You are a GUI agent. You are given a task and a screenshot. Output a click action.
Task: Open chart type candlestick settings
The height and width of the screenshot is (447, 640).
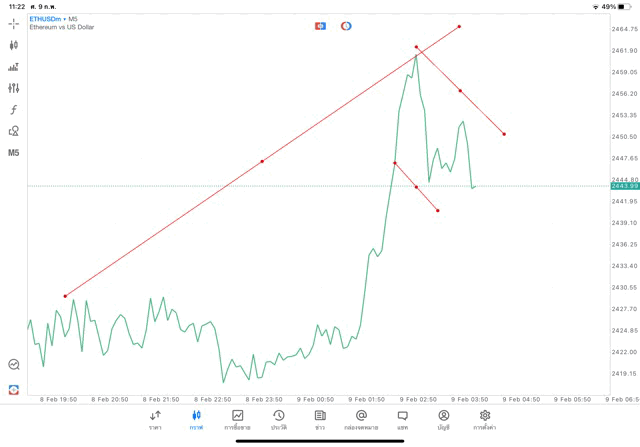(x=14, y=45)
